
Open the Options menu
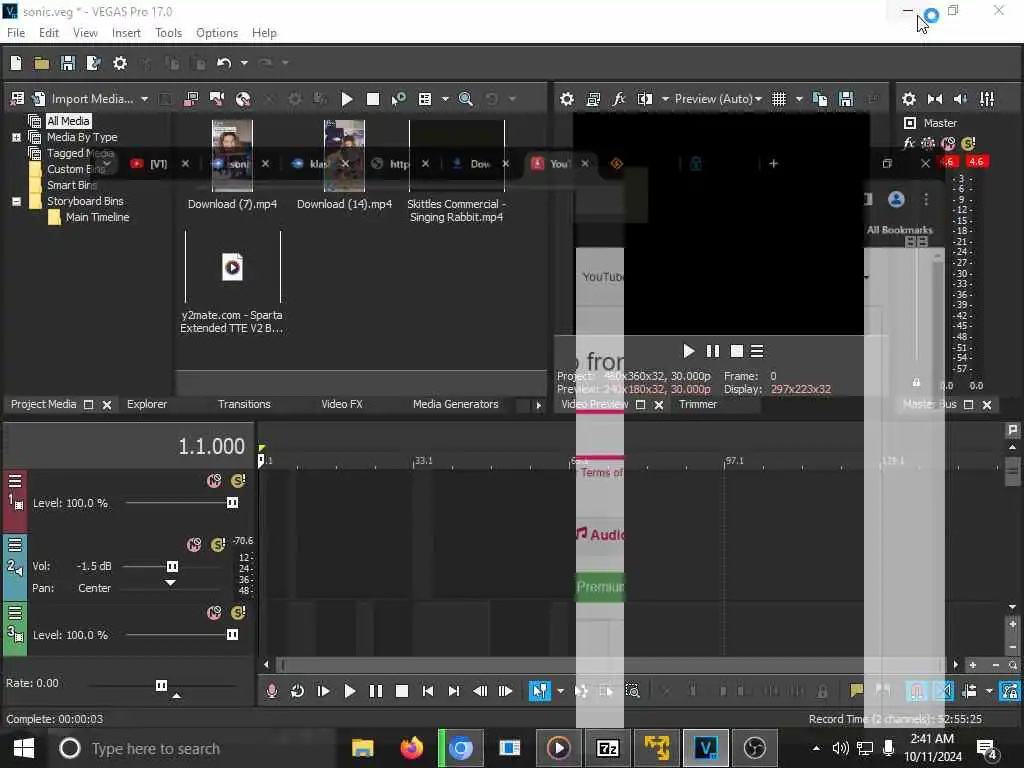tap(217, 33)
